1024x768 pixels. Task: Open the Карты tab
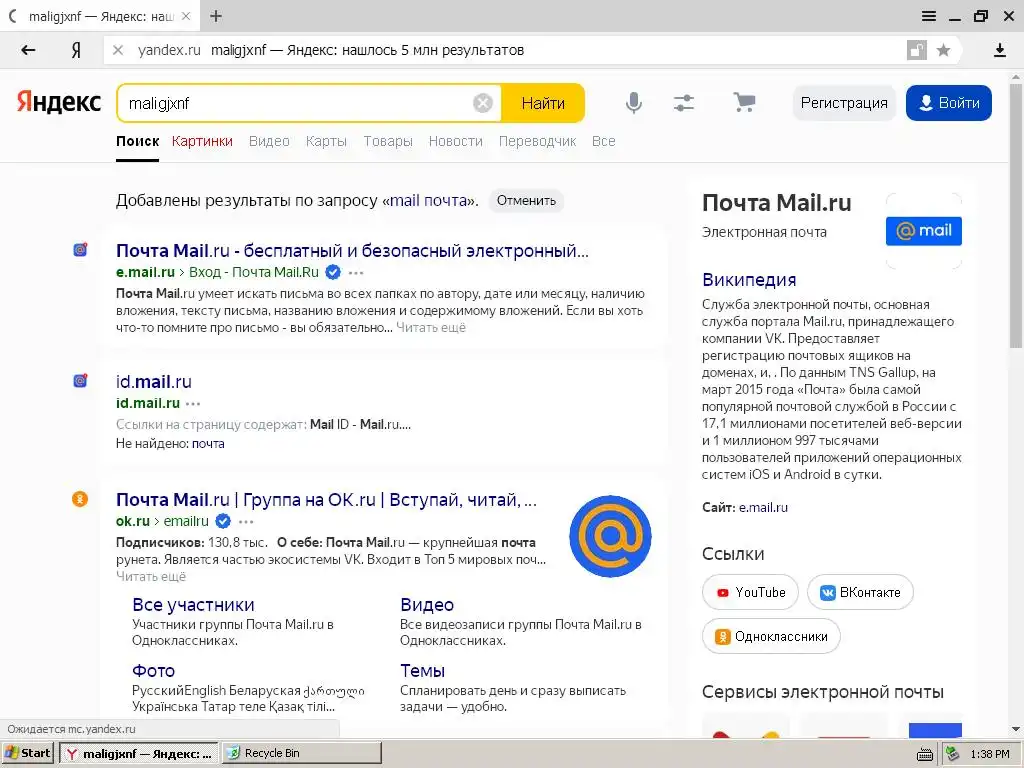(x=326, y=141)
